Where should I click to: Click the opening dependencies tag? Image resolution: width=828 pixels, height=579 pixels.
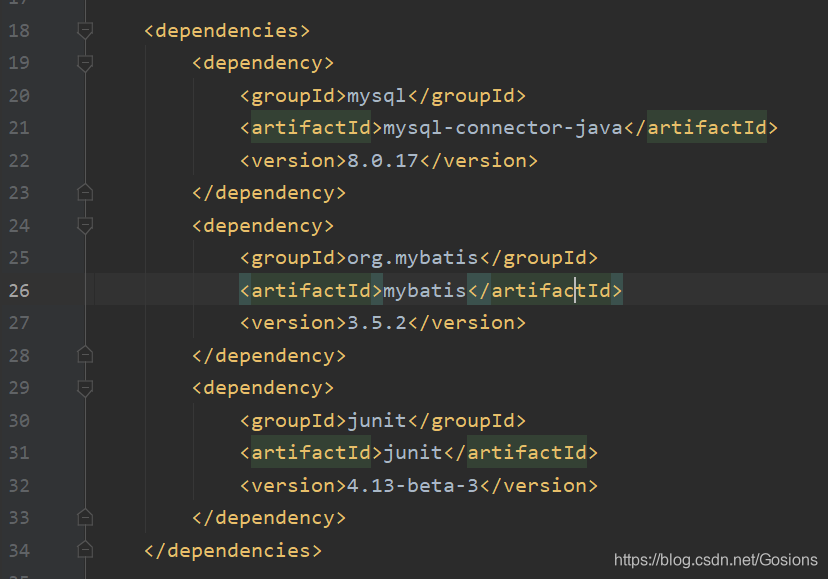227,31
